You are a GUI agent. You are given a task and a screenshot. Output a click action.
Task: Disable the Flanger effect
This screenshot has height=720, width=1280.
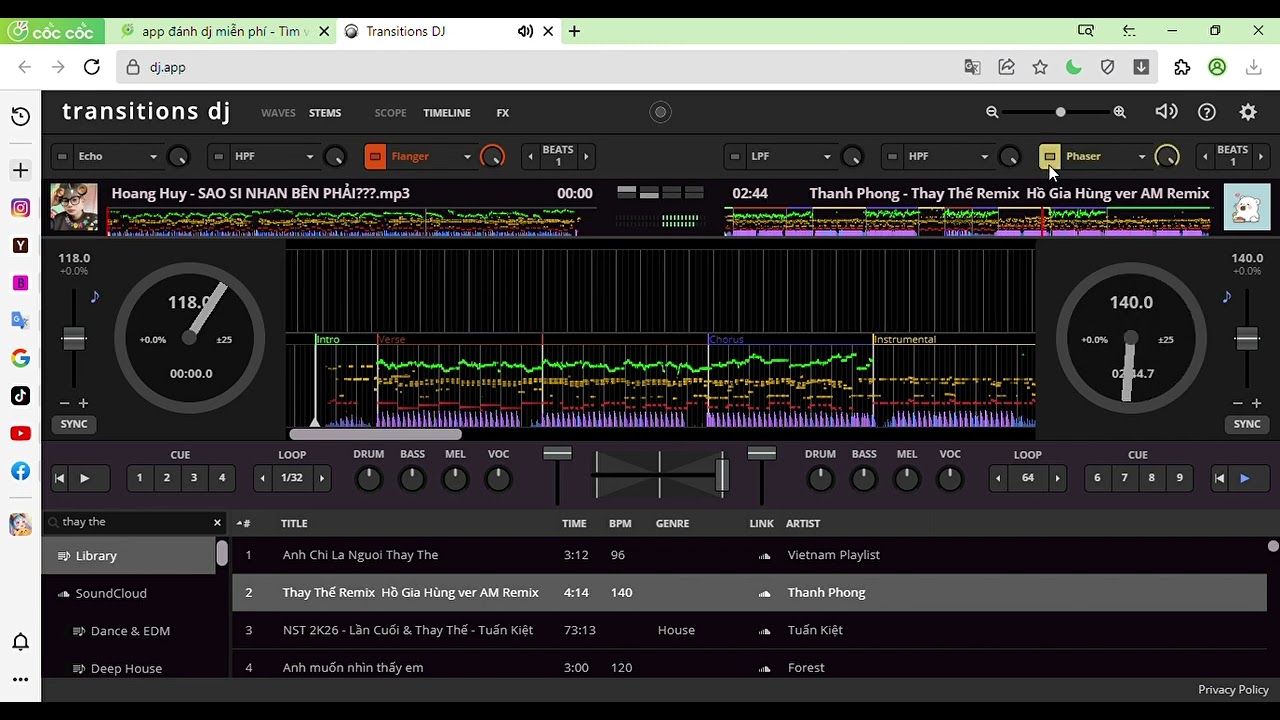click(x=375, y=156)
